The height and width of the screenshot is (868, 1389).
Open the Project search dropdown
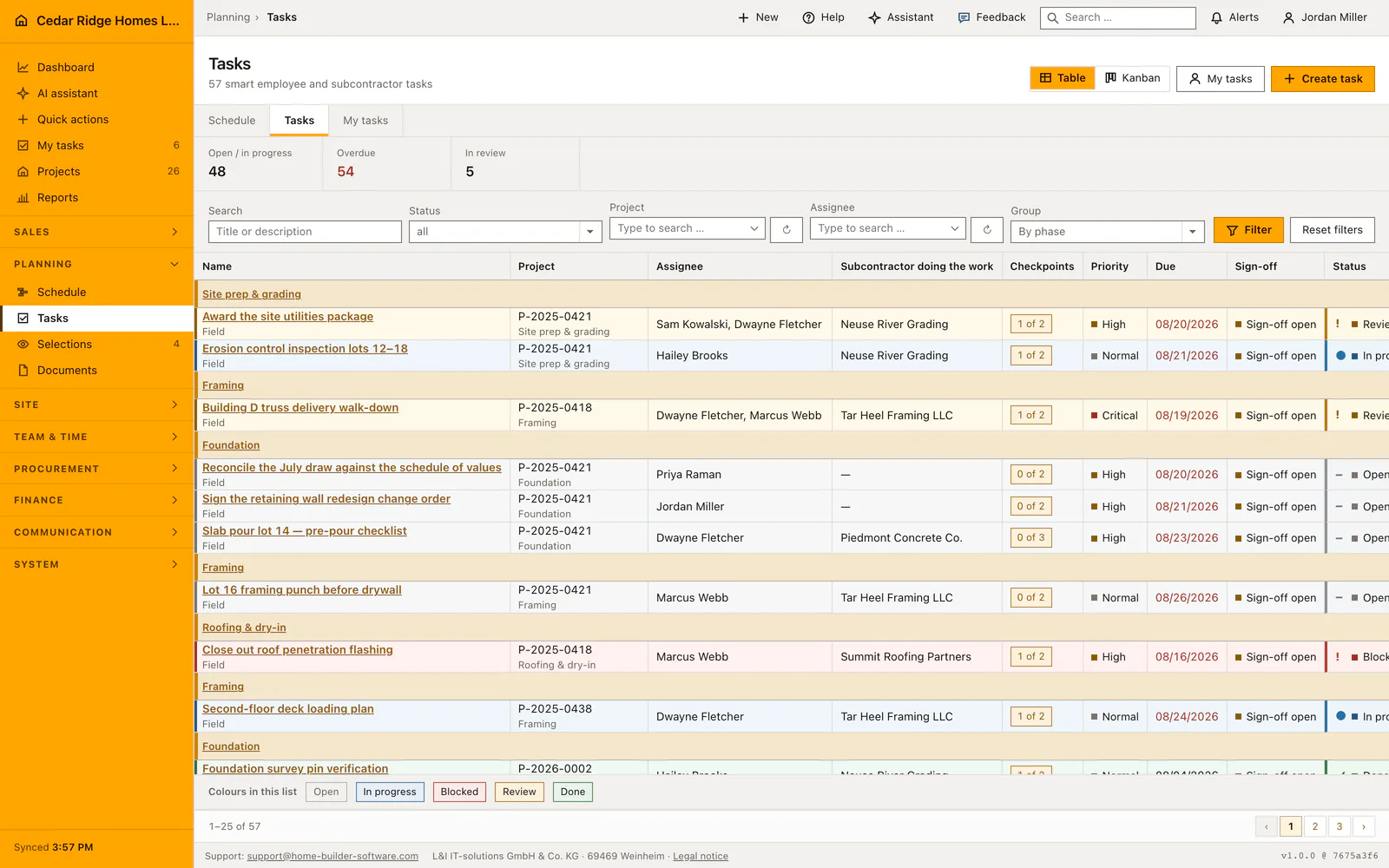(688, 228)
